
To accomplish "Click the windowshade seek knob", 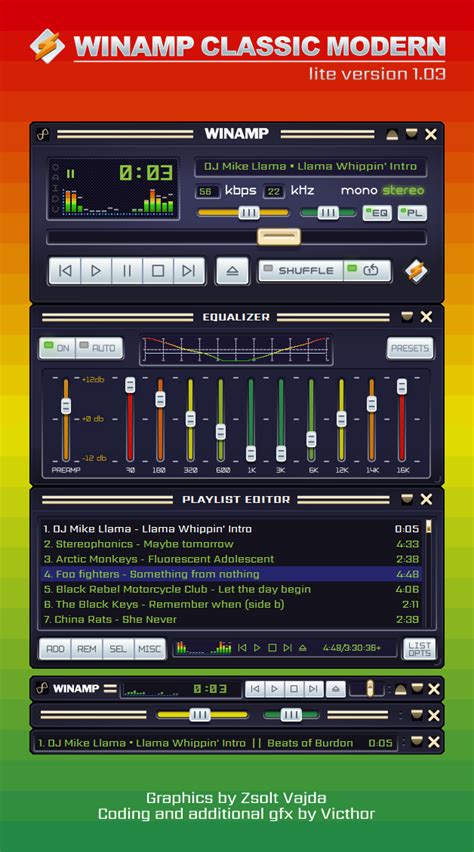I will point(370,688).
